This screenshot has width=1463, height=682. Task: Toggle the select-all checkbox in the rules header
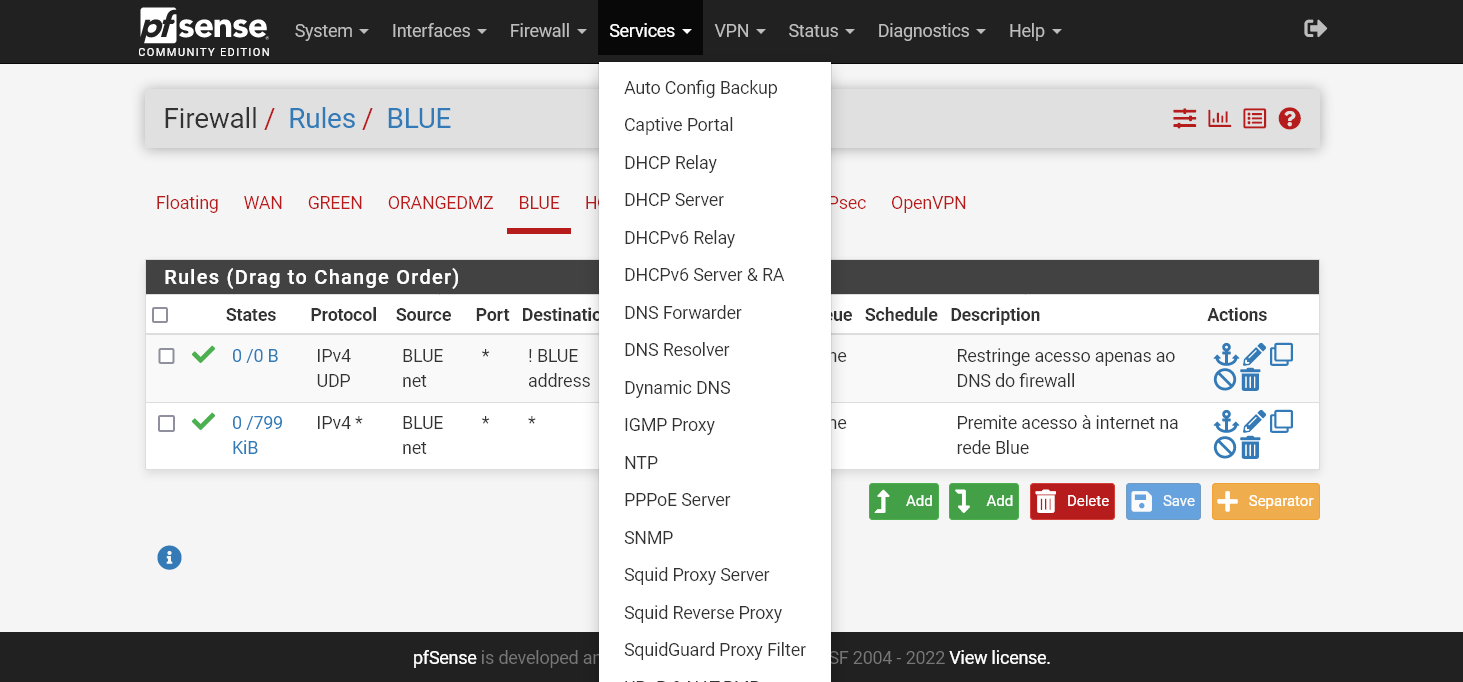160,314
